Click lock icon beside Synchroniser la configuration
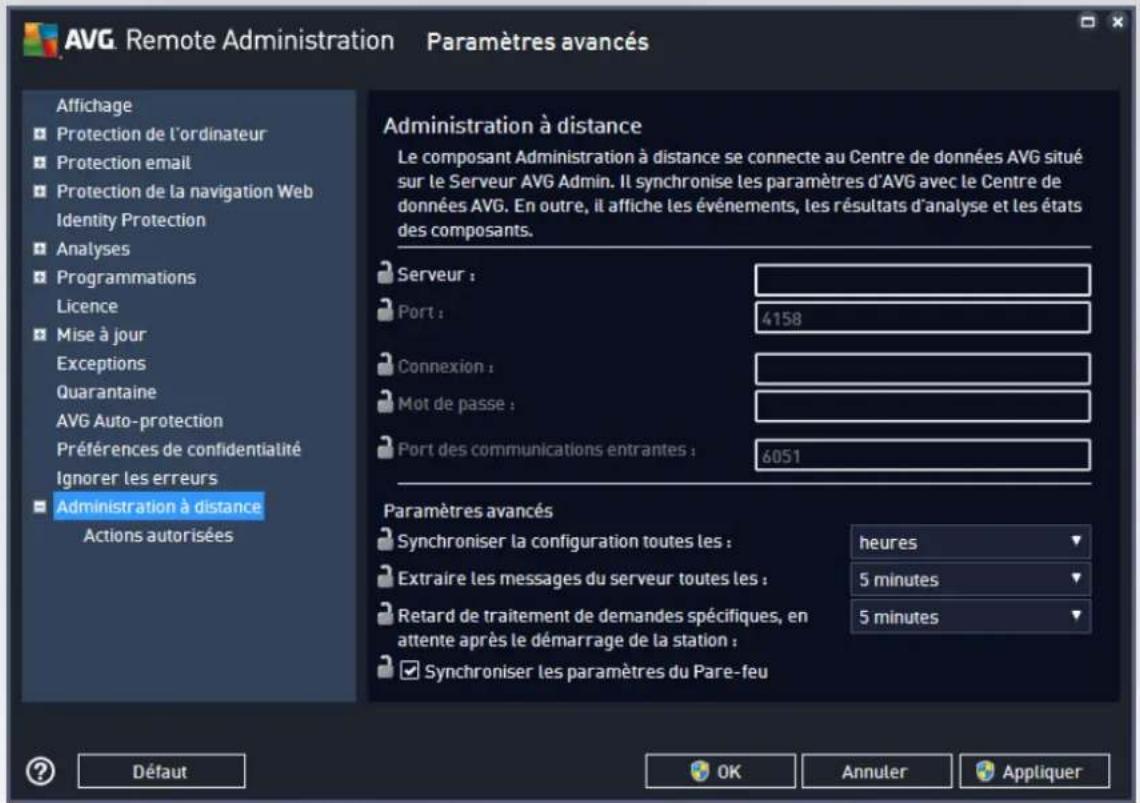This screenshot has width=1140, height=803. 385,539
